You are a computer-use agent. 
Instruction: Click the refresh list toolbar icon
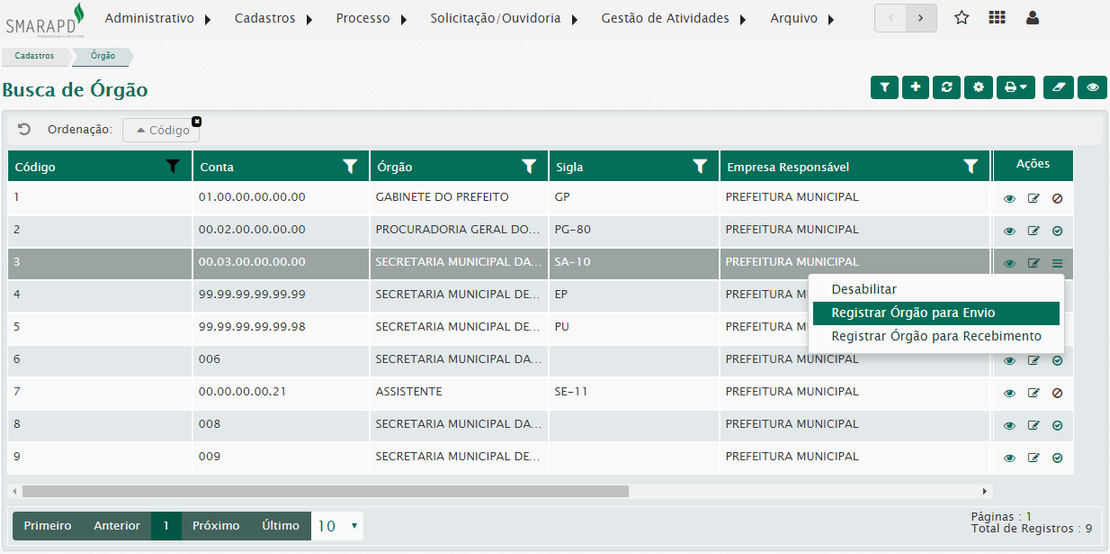[x=946, y=88]
